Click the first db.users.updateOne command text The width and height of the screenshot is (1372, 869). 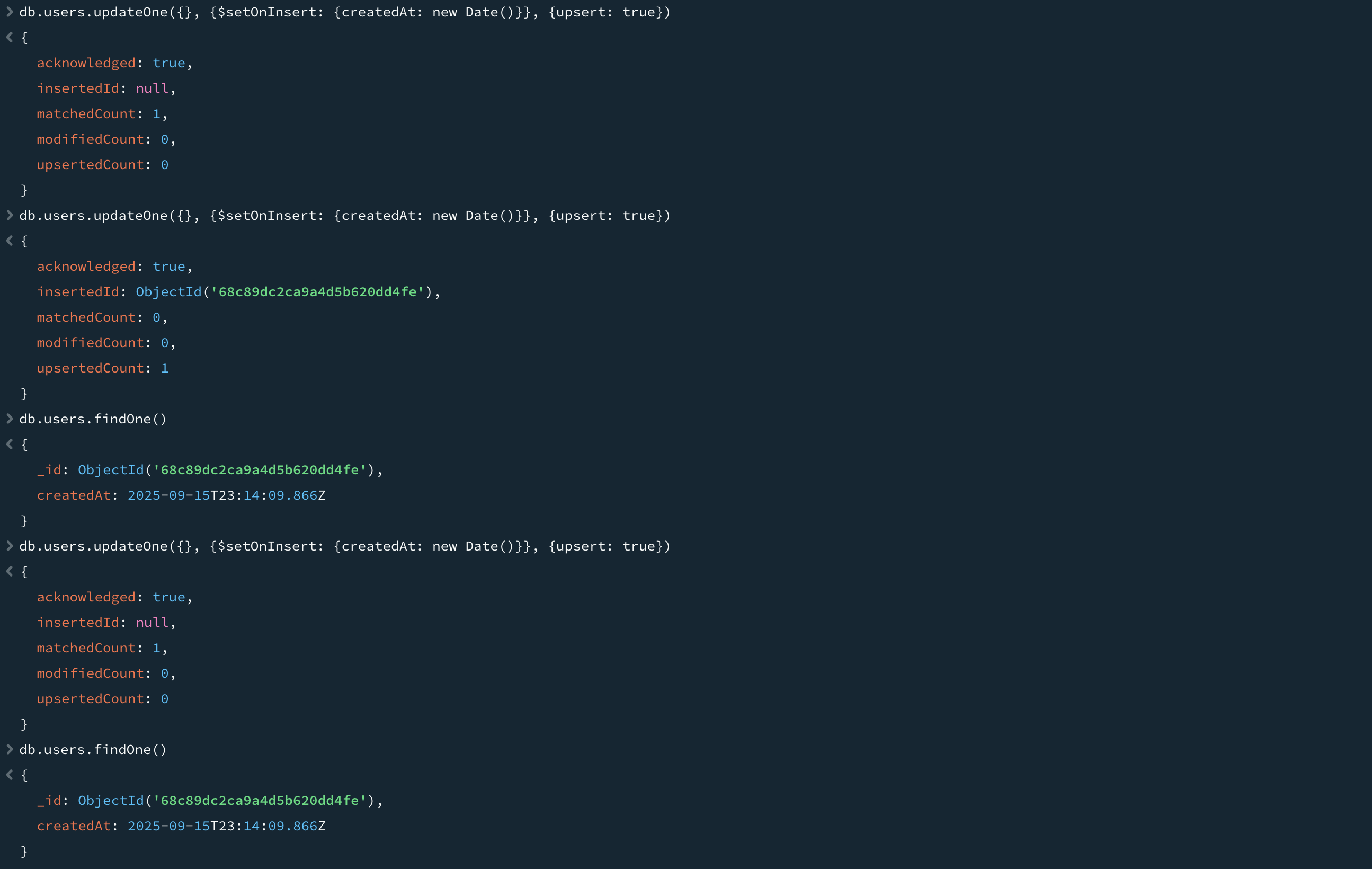click(x=345, y=12)
